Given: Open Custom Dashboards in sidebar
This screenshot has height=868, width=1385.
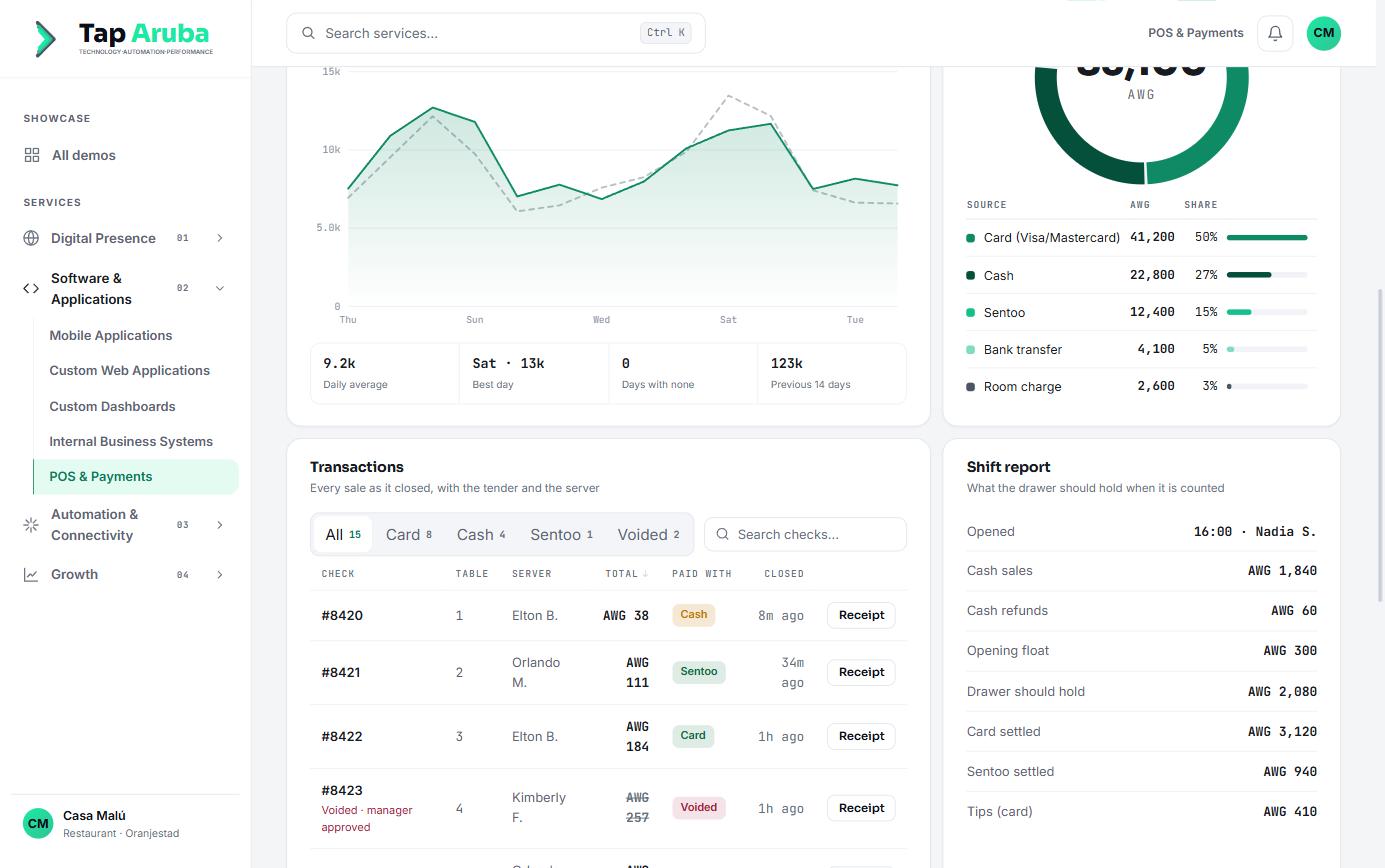Looking at the screenshot, I should coord(112,406).
